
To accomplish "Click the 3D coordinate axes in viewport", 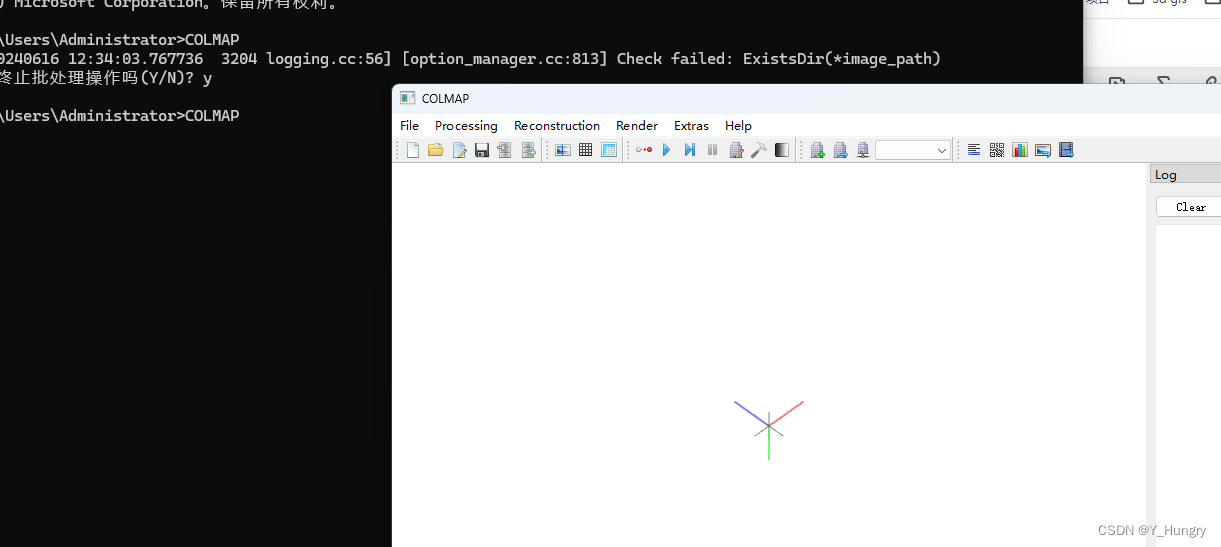I will tap(769, 430).
